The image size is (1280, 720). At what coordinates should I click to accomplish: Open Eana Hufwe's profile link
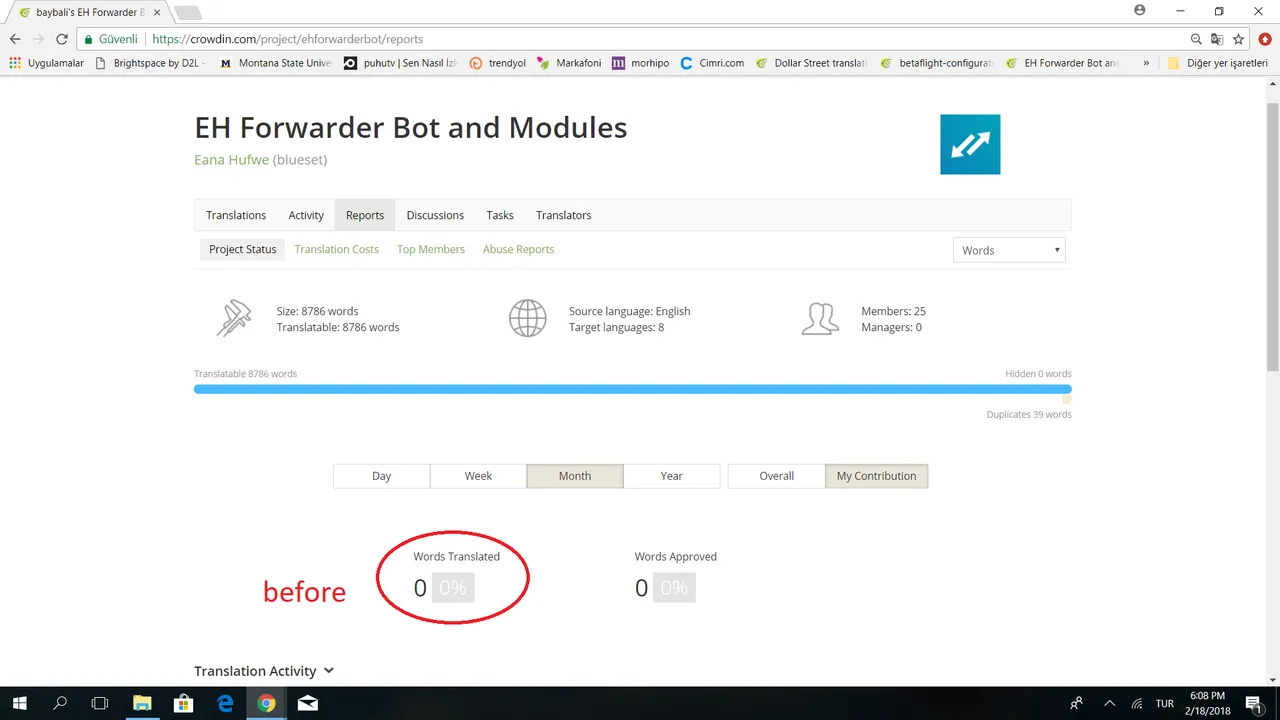(231, 160)
